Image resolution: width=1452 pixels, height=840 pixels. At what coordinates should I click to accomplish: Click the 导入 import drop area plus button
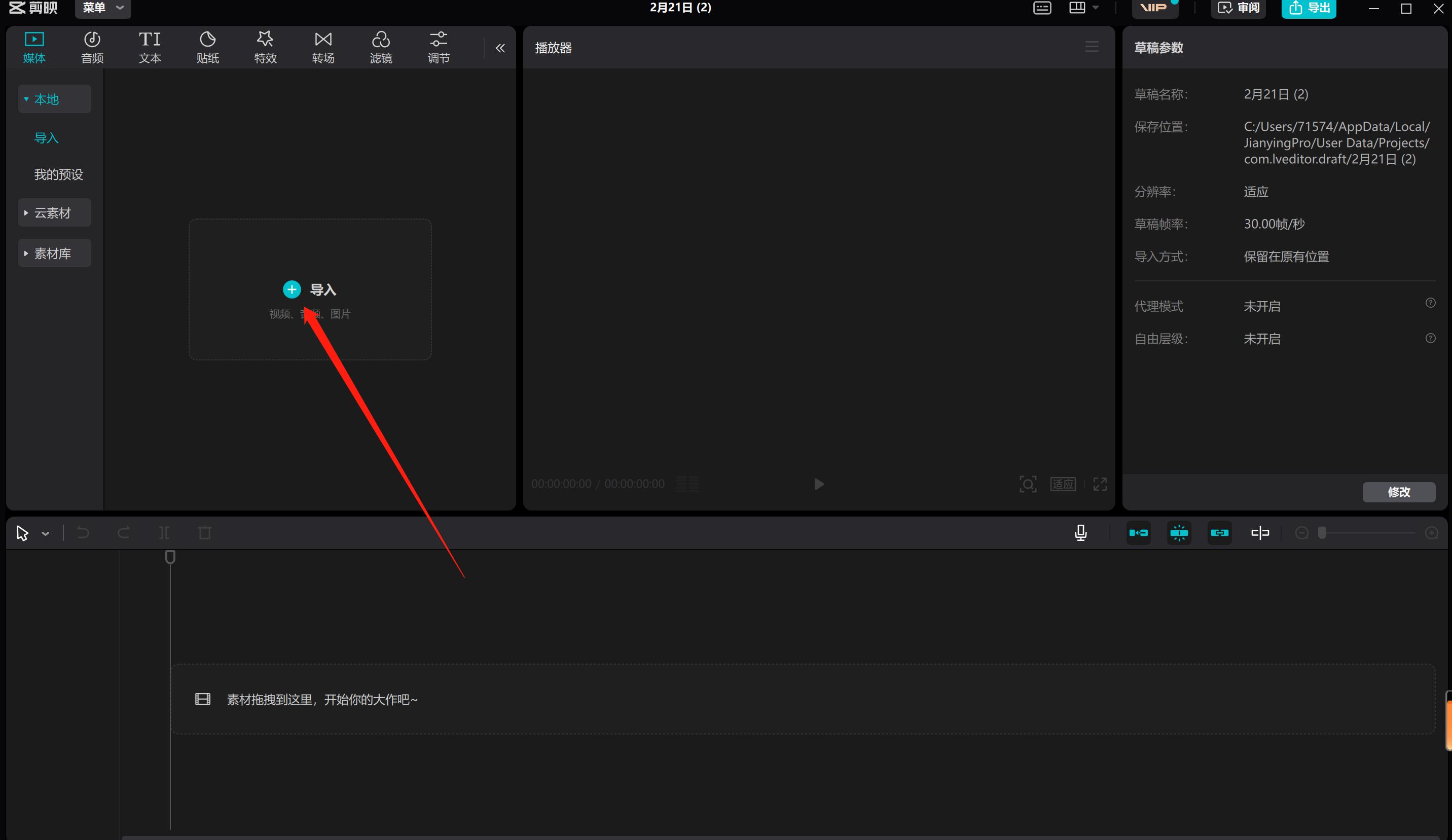coord(292,289)
